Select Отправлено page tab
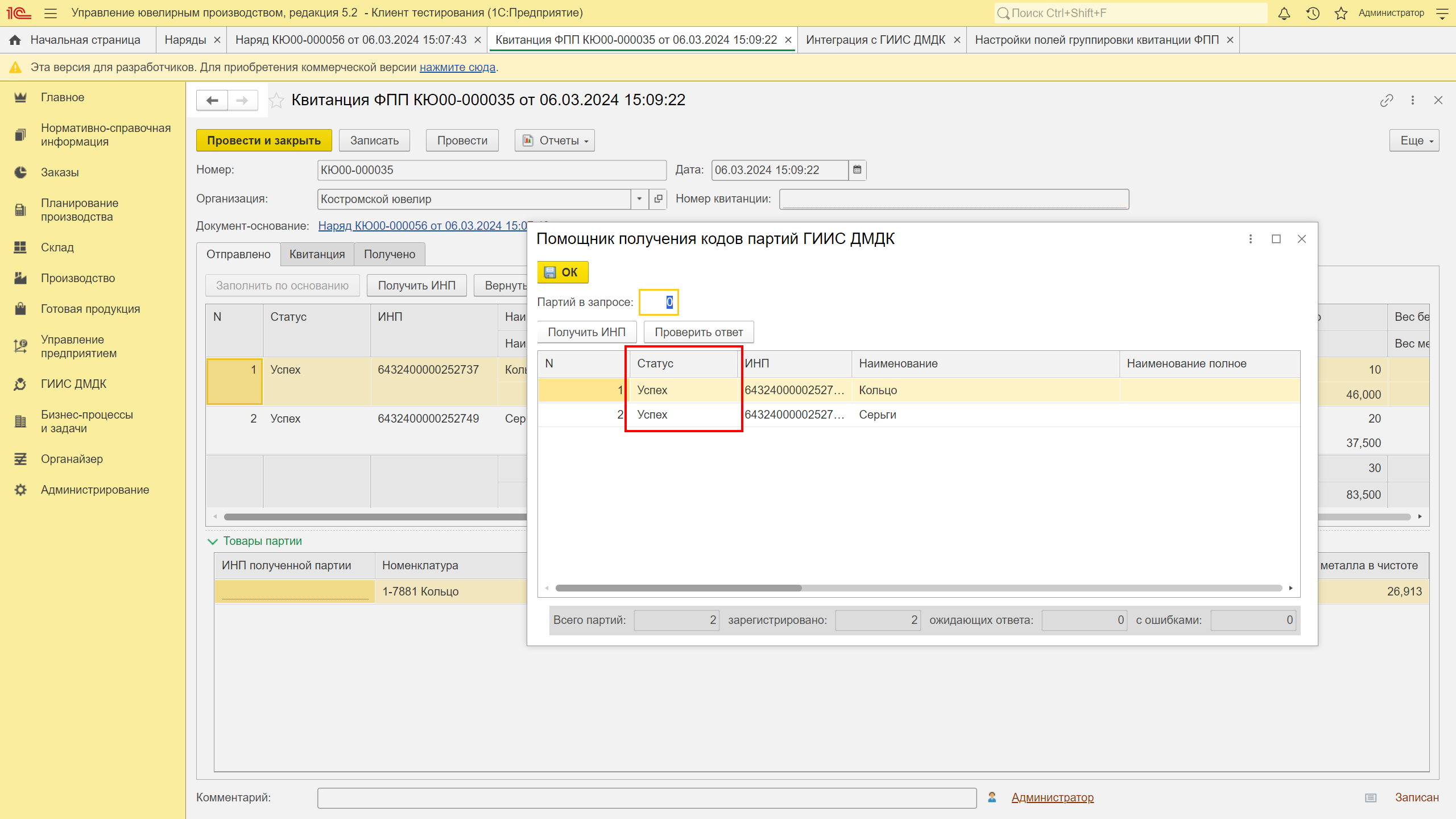Screen dimensions: 1456x819 pyautogui.click(x=238, y=254)
